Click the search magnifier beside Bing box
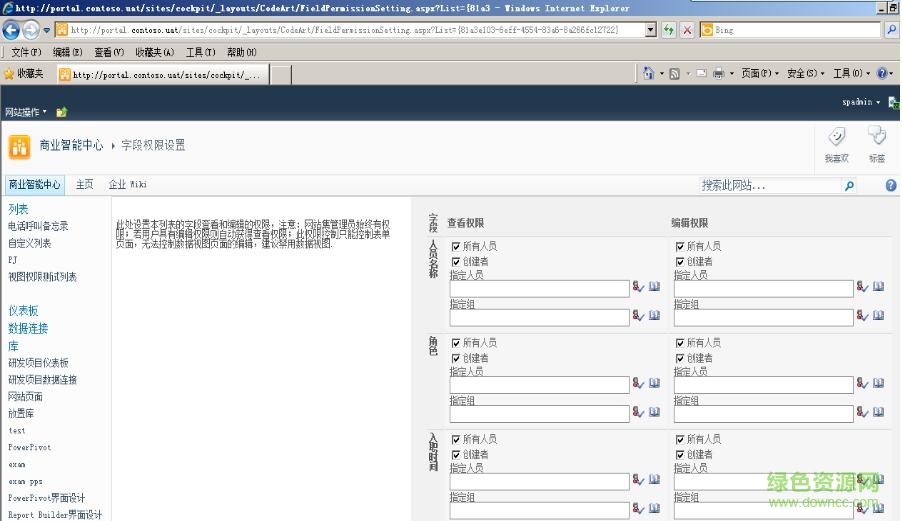The width and height of the screenshot is (902, 521). tap(891, 30)
